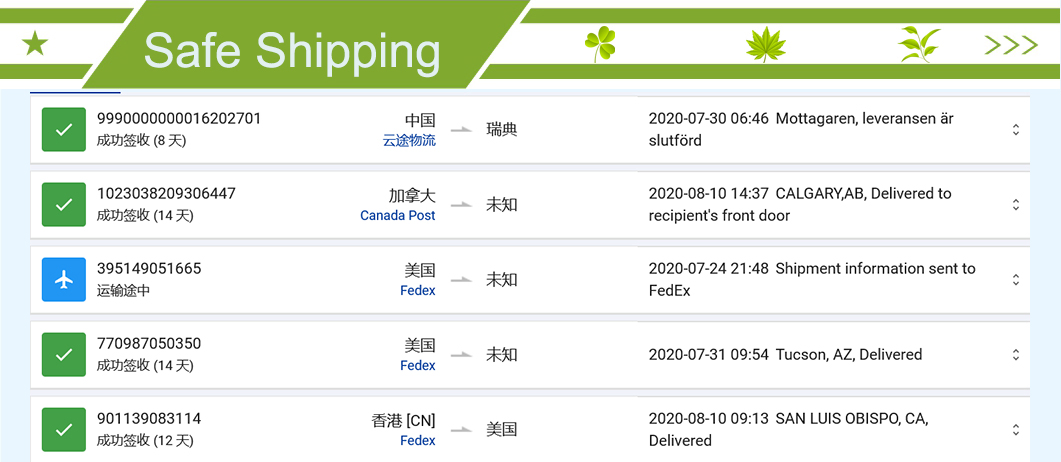
Task: Click the green checkmark for tracking 9990000000016202701
Action: coord(64,129)
